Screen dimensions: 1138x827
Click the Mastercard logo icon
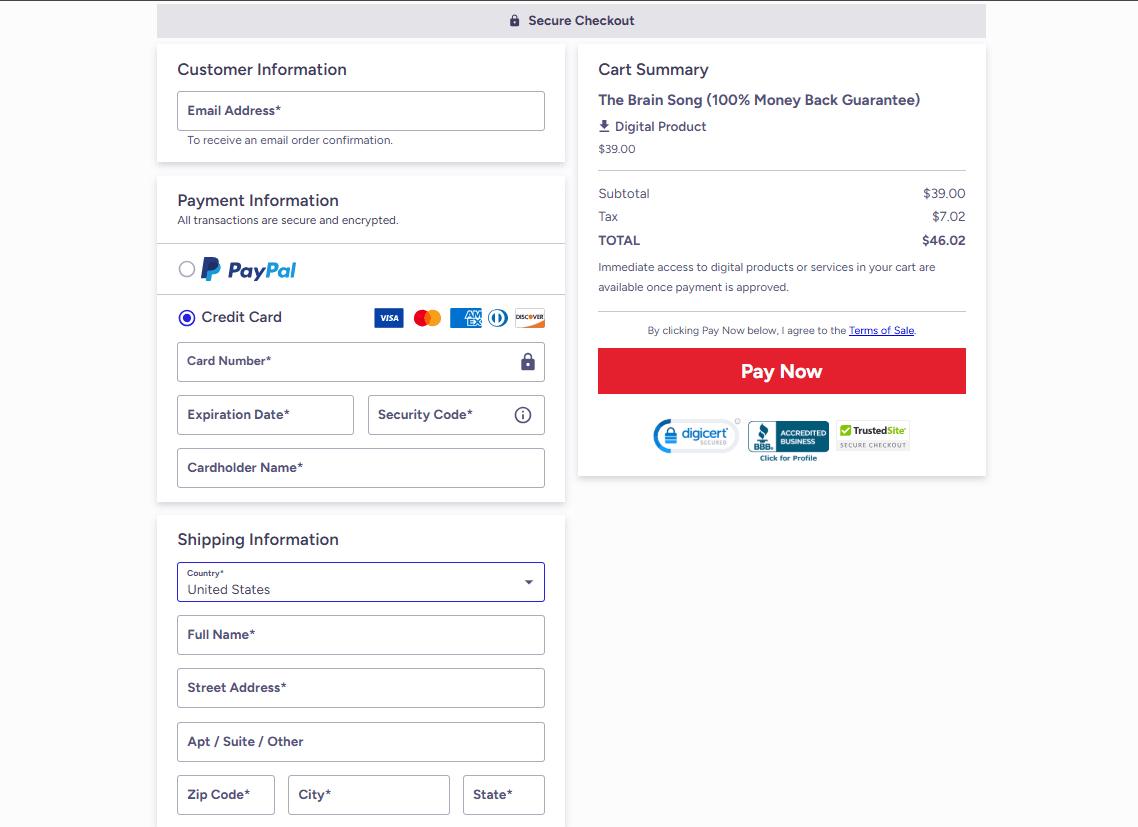(x=427, y=318)
